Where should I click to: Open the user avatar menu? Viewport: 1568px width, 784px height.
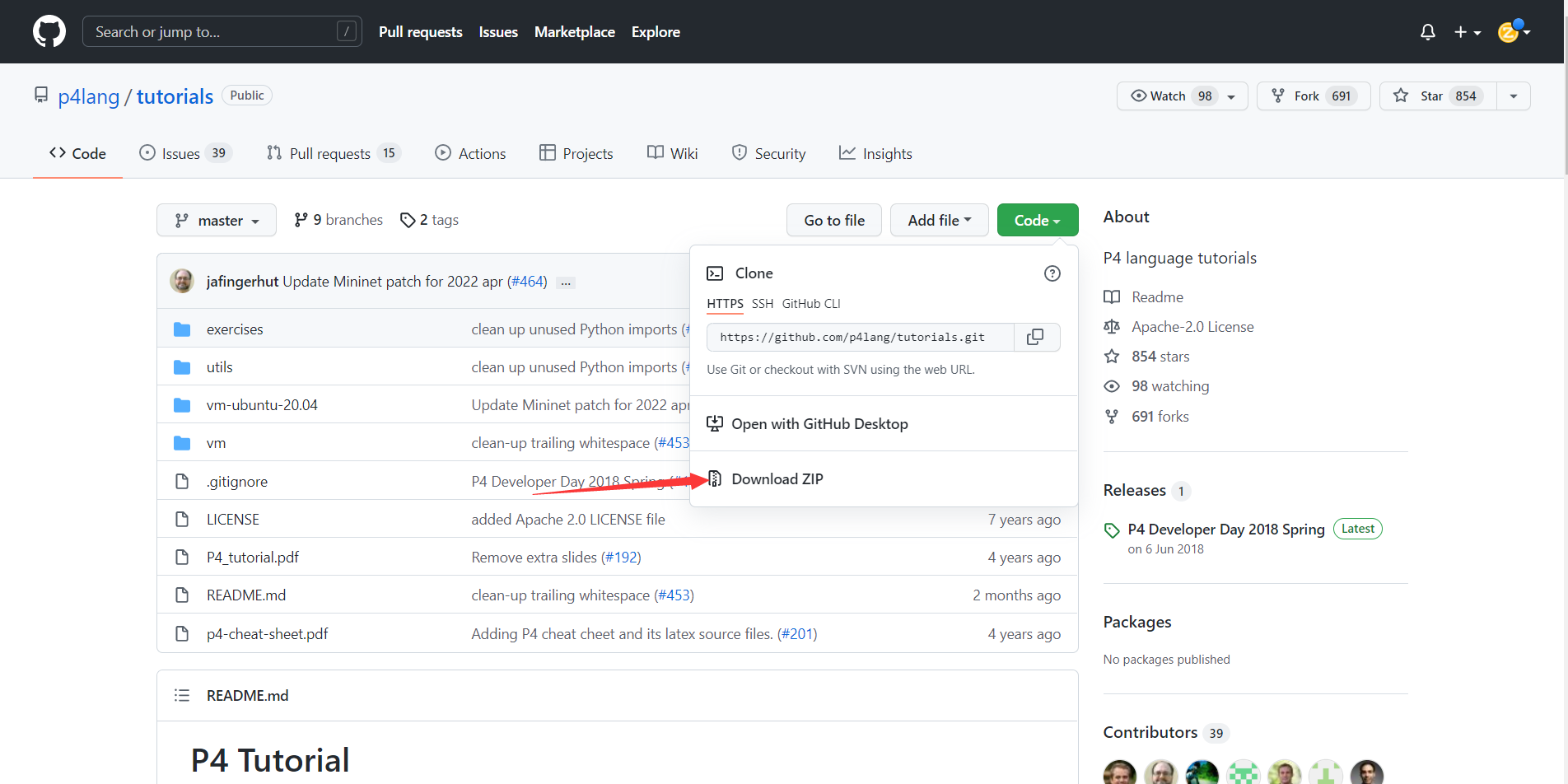point(1514,31)
